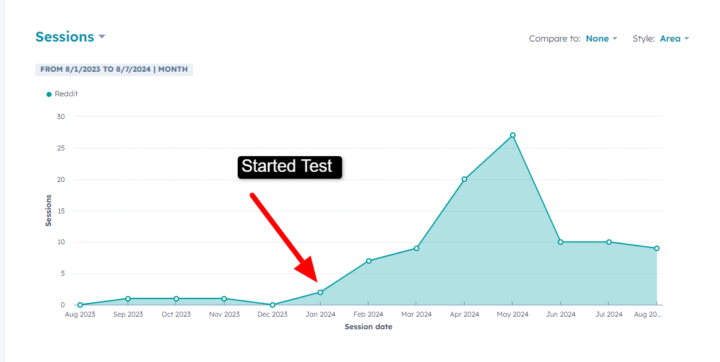Click the Session date axis title
Screen dimensions: 720x362
click(368, 327)
